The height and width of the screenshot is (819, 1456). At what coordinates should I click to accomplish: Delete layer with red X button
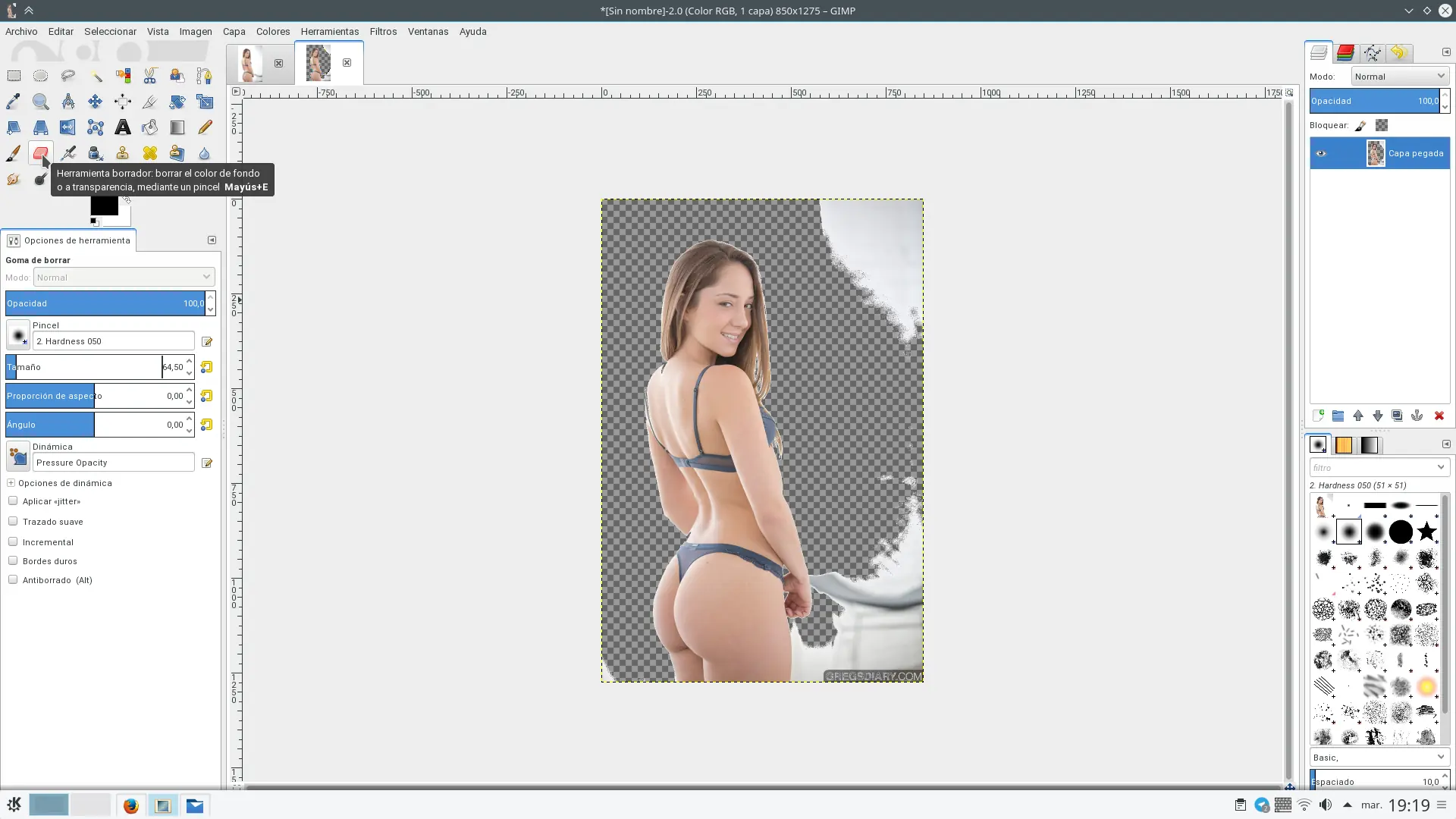coord(1439,416)
